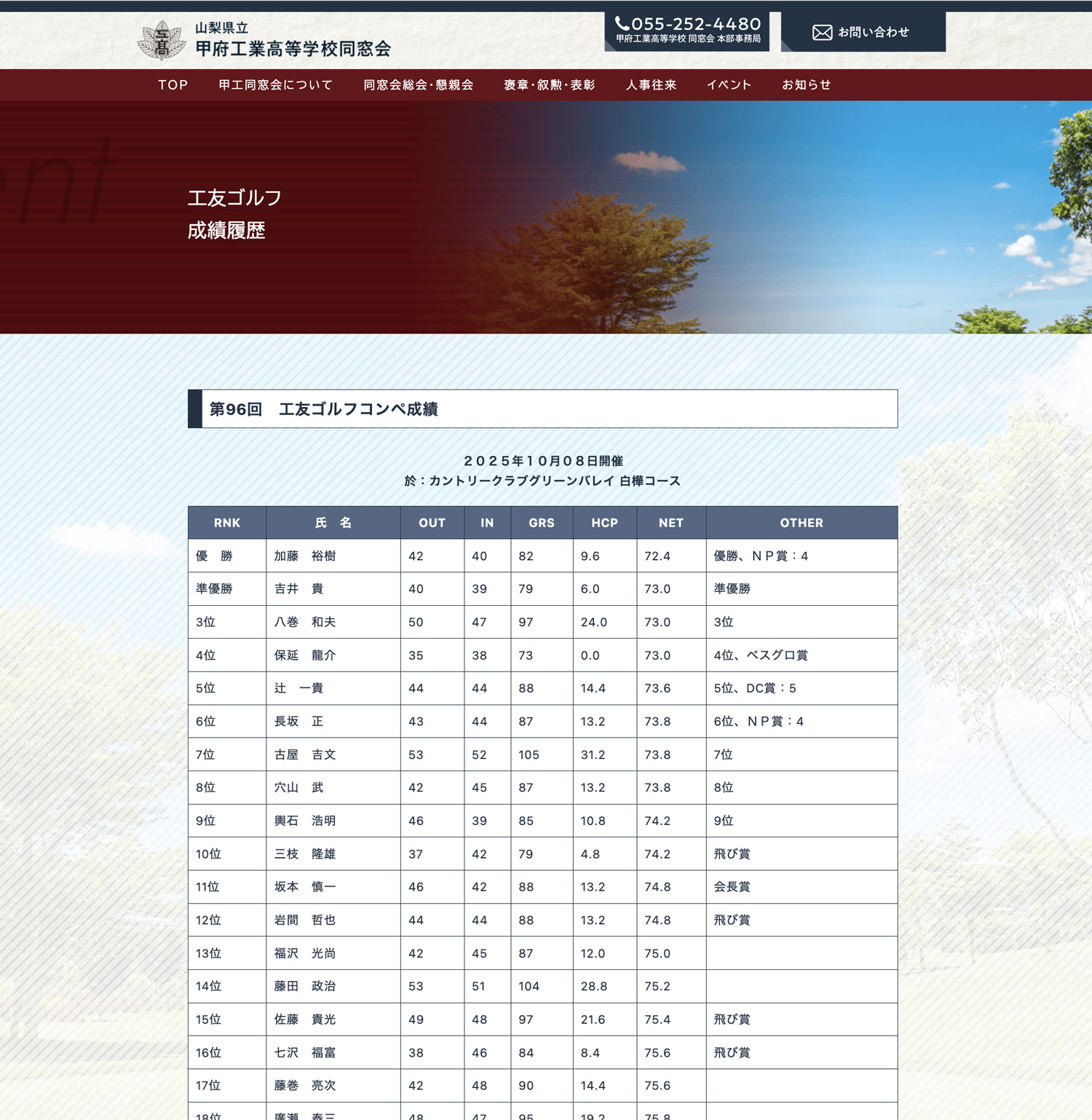1092x1120 pixels.
Task: Click the 055-252-4480 phone number
Action: click(695, 24)
